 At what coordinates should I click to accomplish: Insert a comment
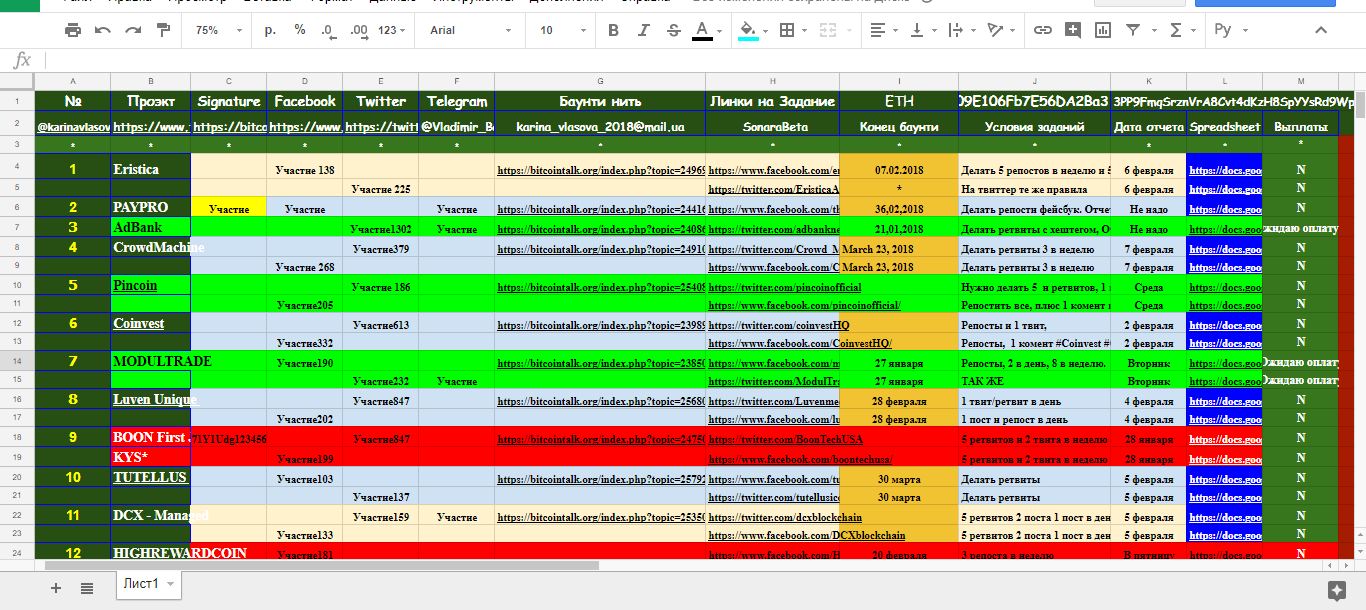pyautogui.click(x=1073, y=30)
